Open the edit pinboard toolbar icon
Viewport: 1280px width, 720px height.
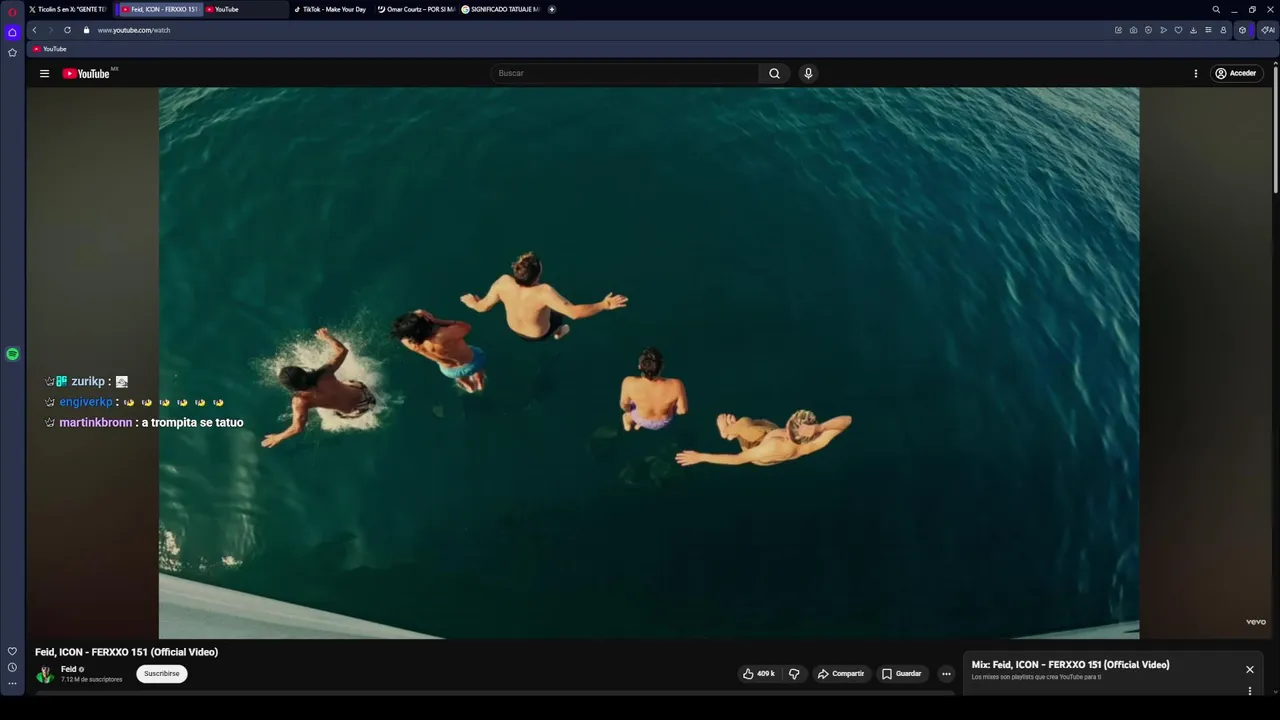point(1118,30)
